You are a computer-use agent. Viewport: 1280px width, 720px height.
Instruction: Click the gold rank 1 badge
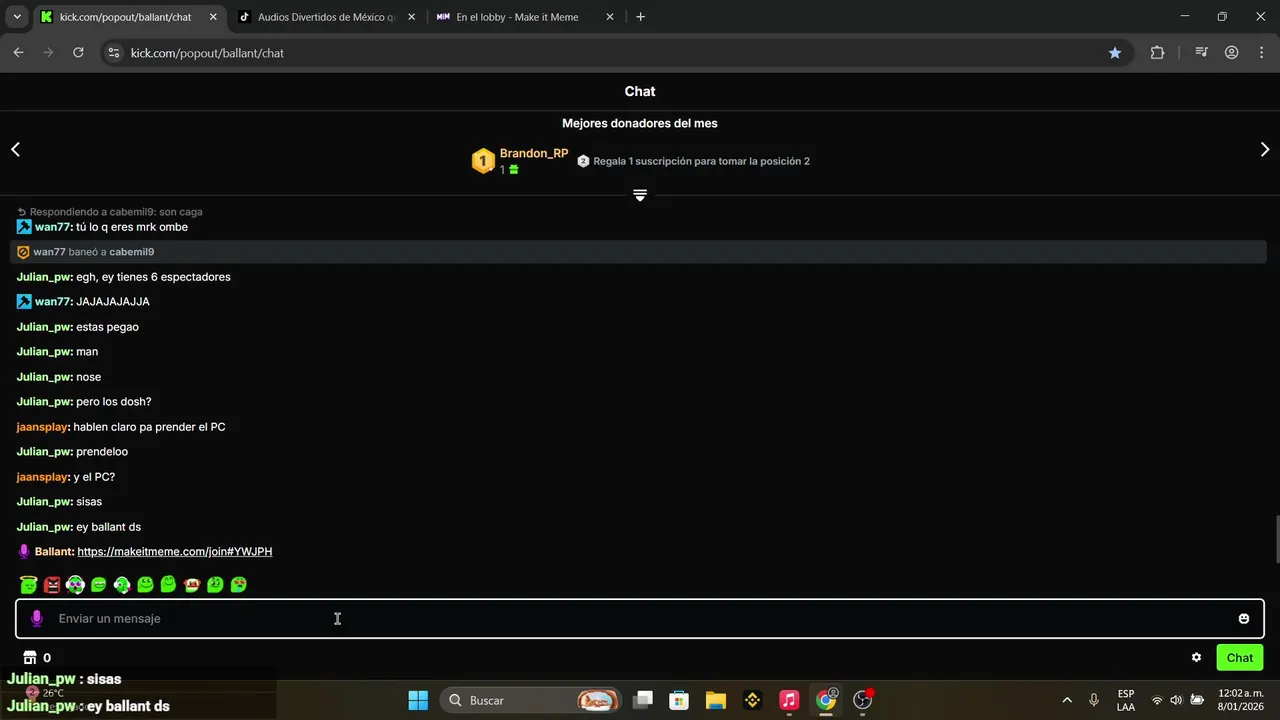coord(483,161)
